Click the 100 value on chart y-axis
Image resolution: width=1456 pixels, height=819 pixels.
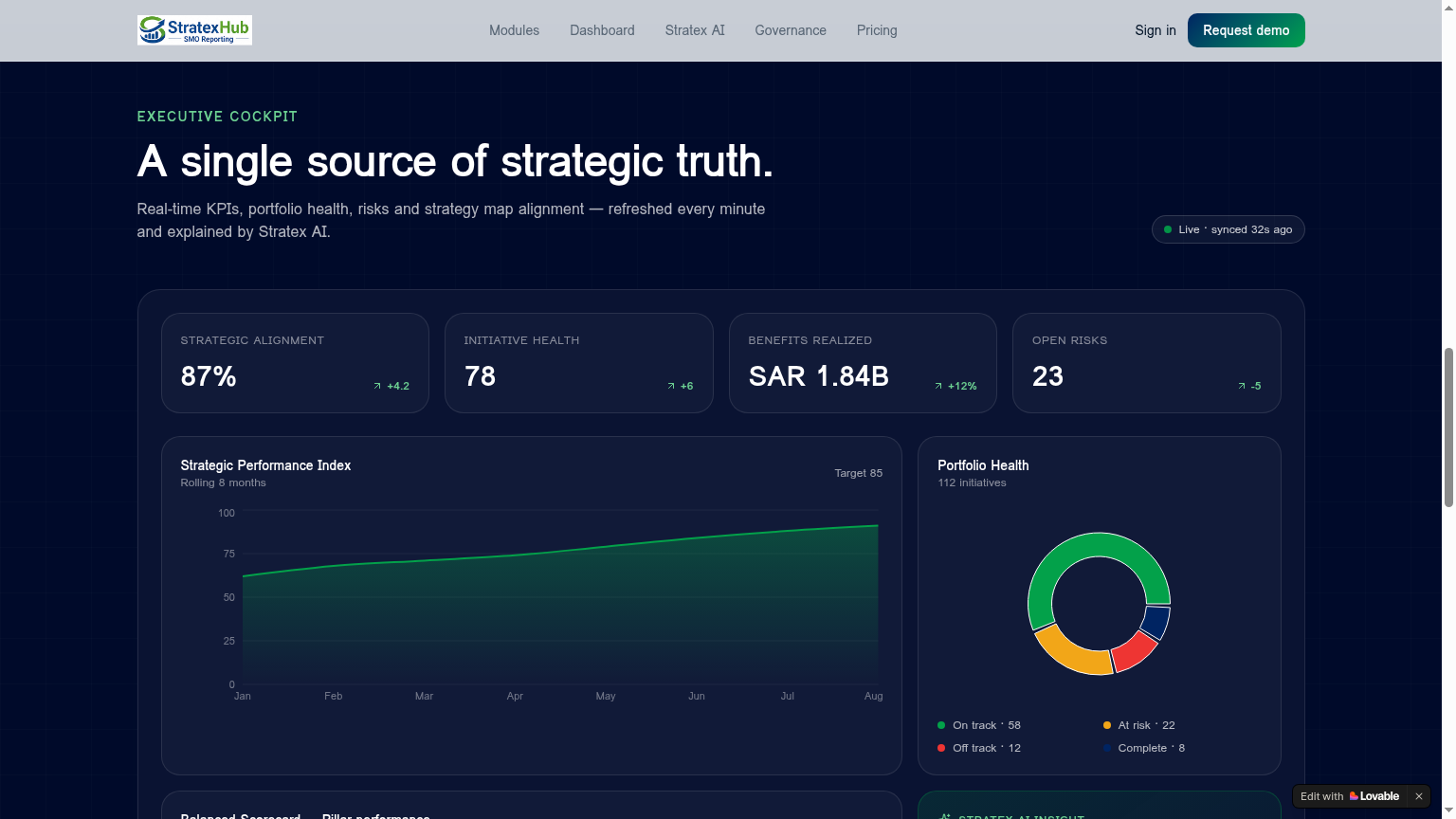point(227,513)
